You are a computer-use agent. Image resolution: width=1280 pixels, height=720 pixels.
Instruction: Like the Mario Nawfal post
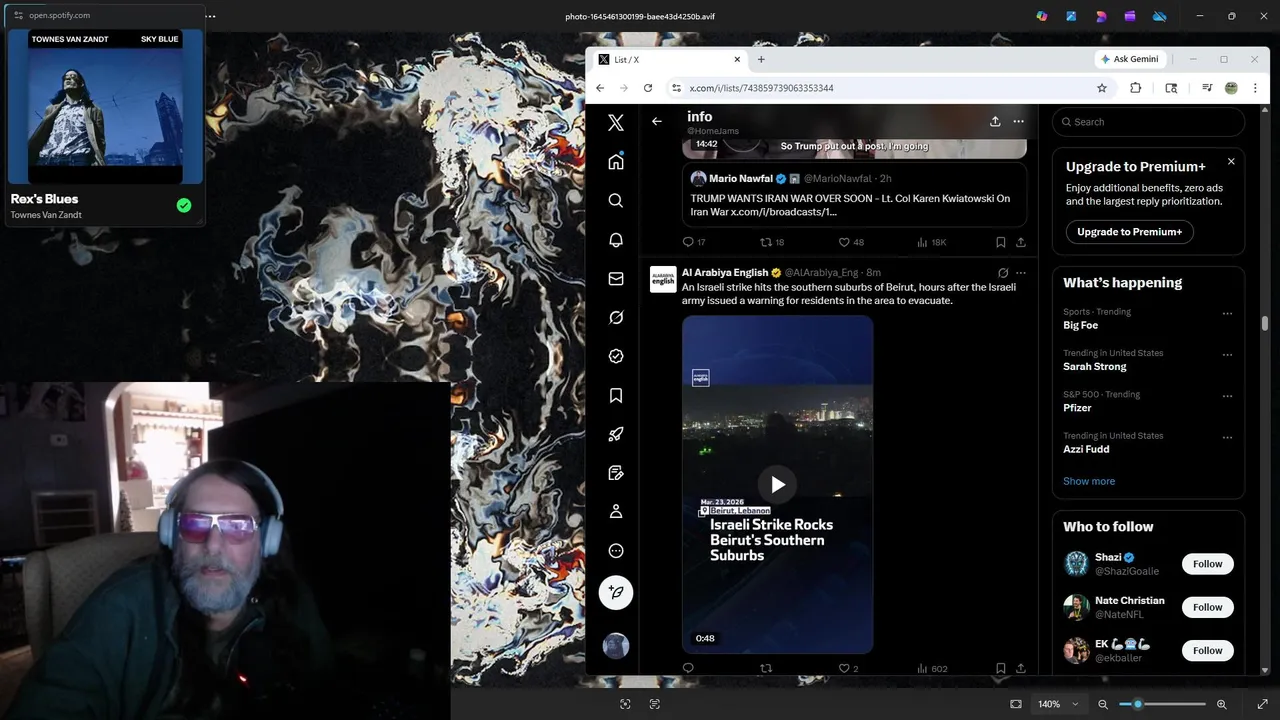844,242
